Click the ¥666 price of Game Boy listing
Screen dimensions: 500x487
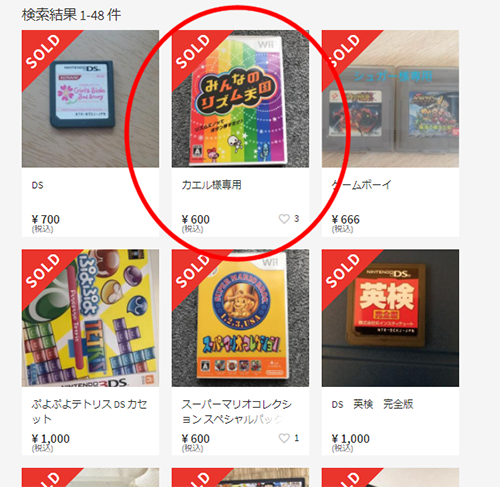(x=346, y=220)
